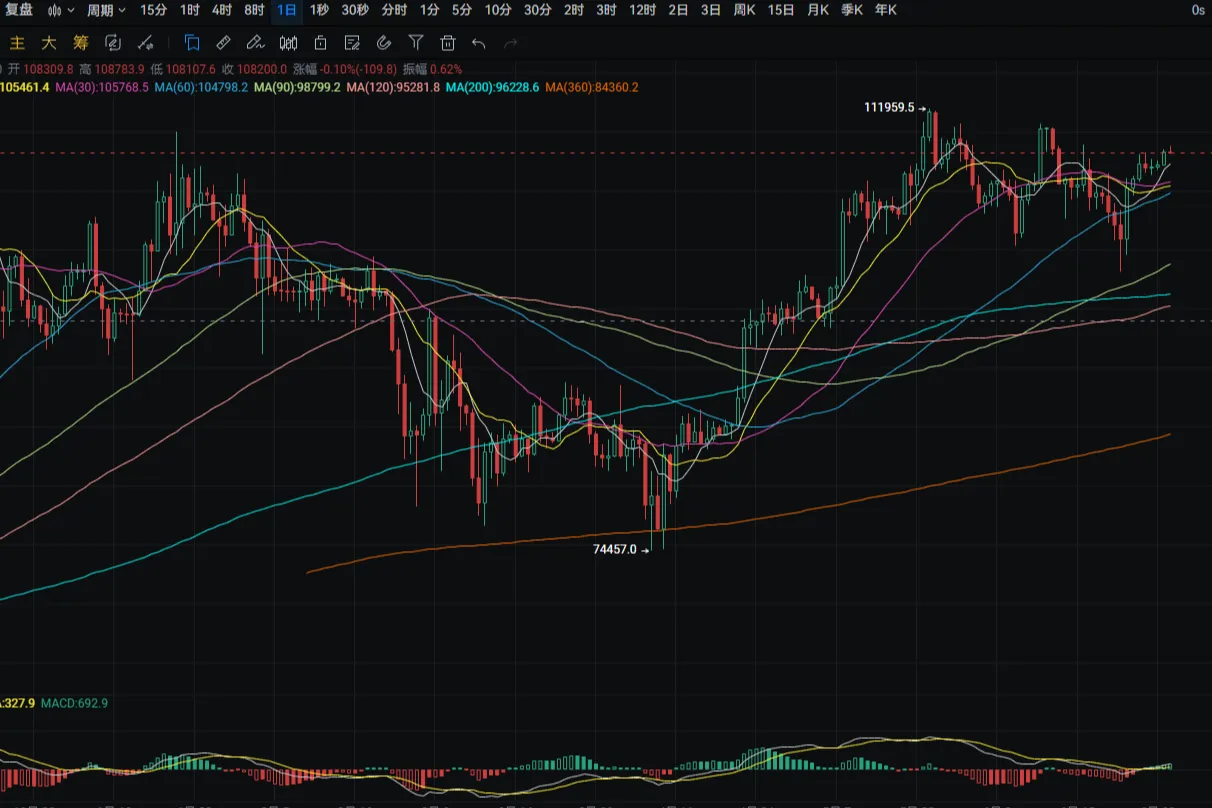Choose the 2日 timeframe
The height and width of the screenshot is (808, 1212).
(678, 10)
